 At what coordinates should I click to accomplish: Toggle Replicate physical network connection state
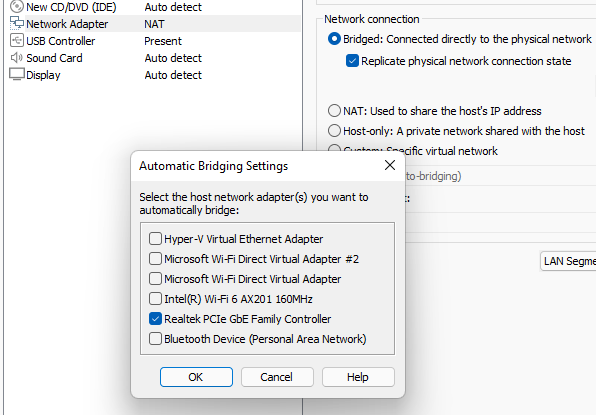pyautogui.click(x=352, y=61)
